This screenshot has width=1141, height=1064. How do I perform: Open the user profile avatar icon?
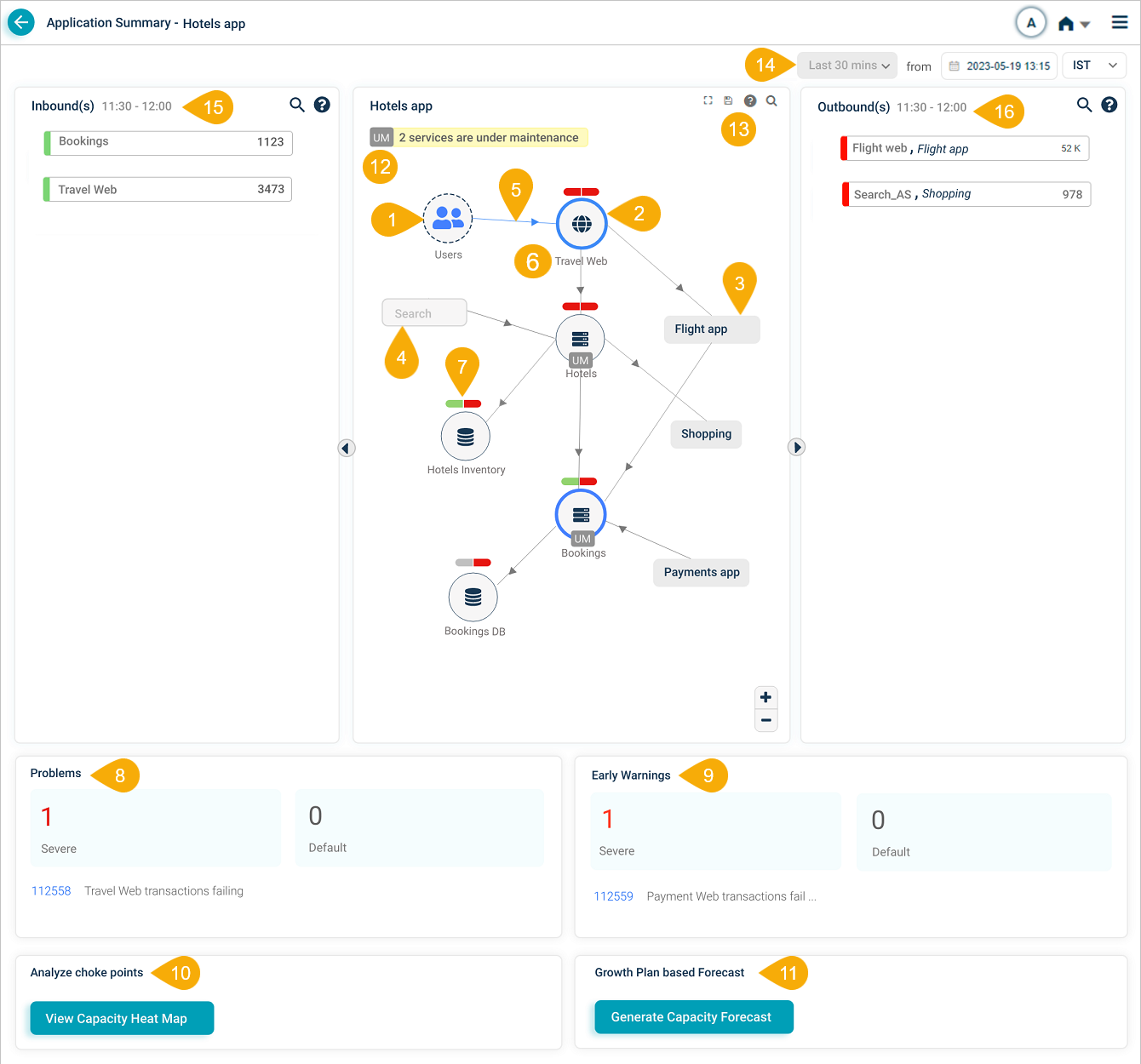coord(1030,23)
